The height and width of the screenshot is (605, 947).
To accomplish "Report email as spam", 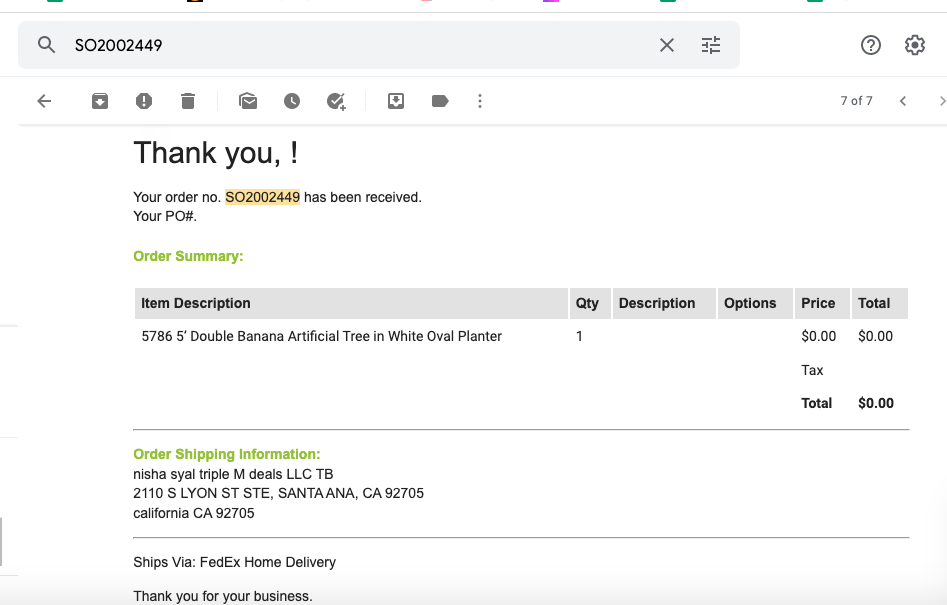I will click(x=144, y=101).
